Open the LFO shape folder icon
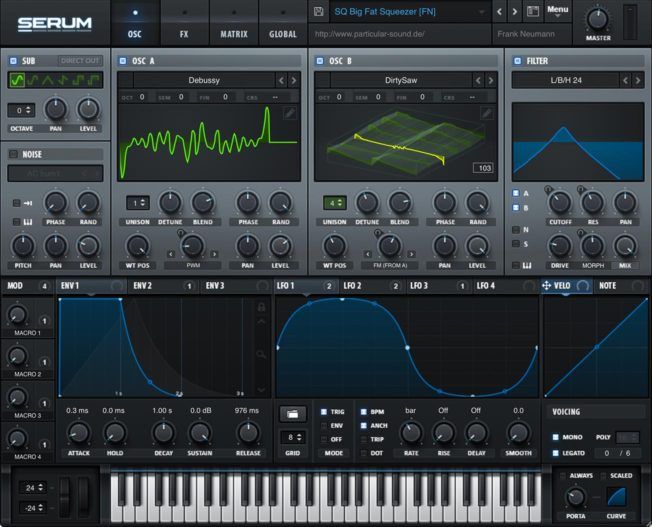 click(x=292, y=412)
